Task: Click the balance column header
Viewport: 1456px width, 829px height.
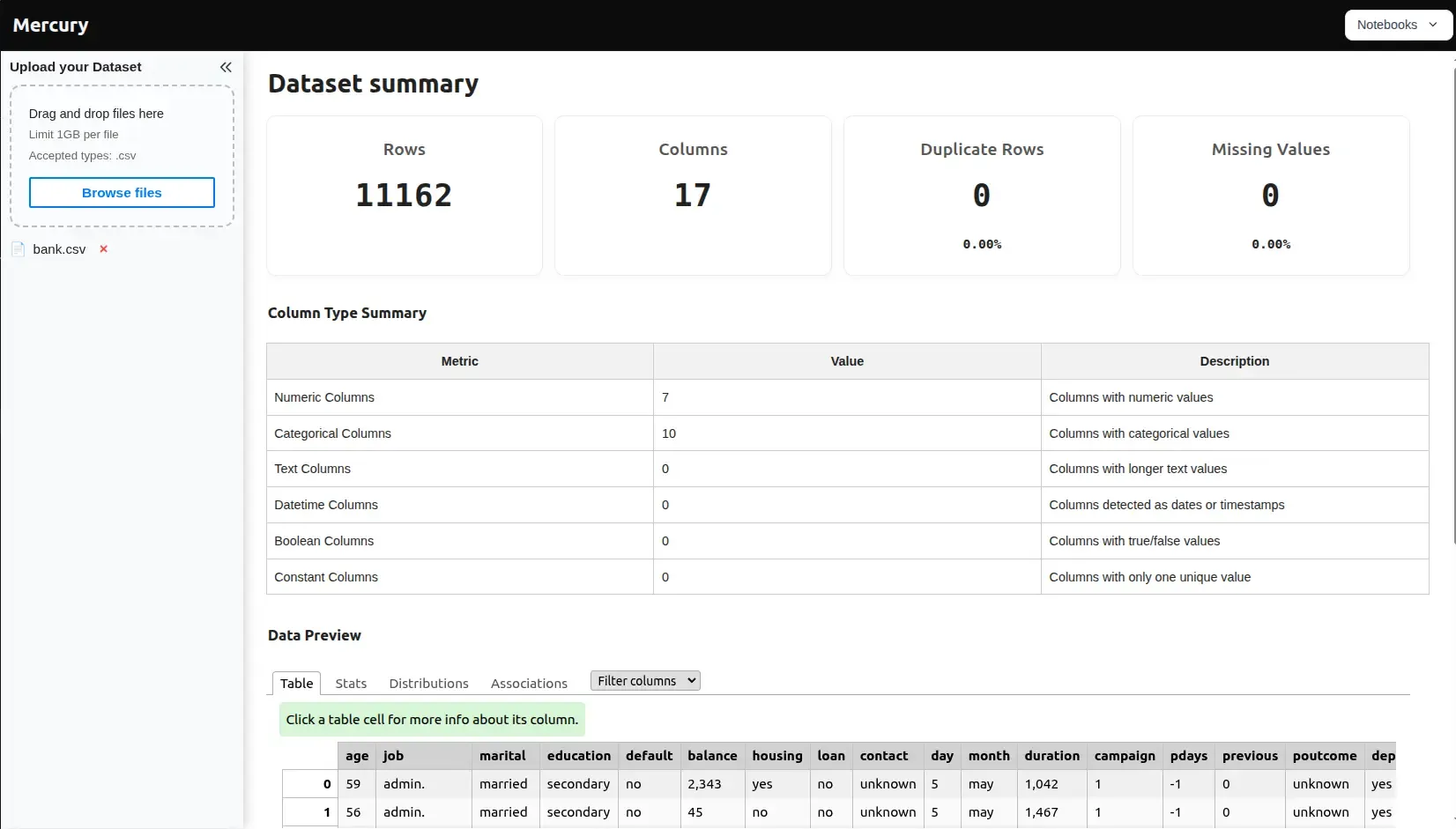Action: (x=712, y=756)
